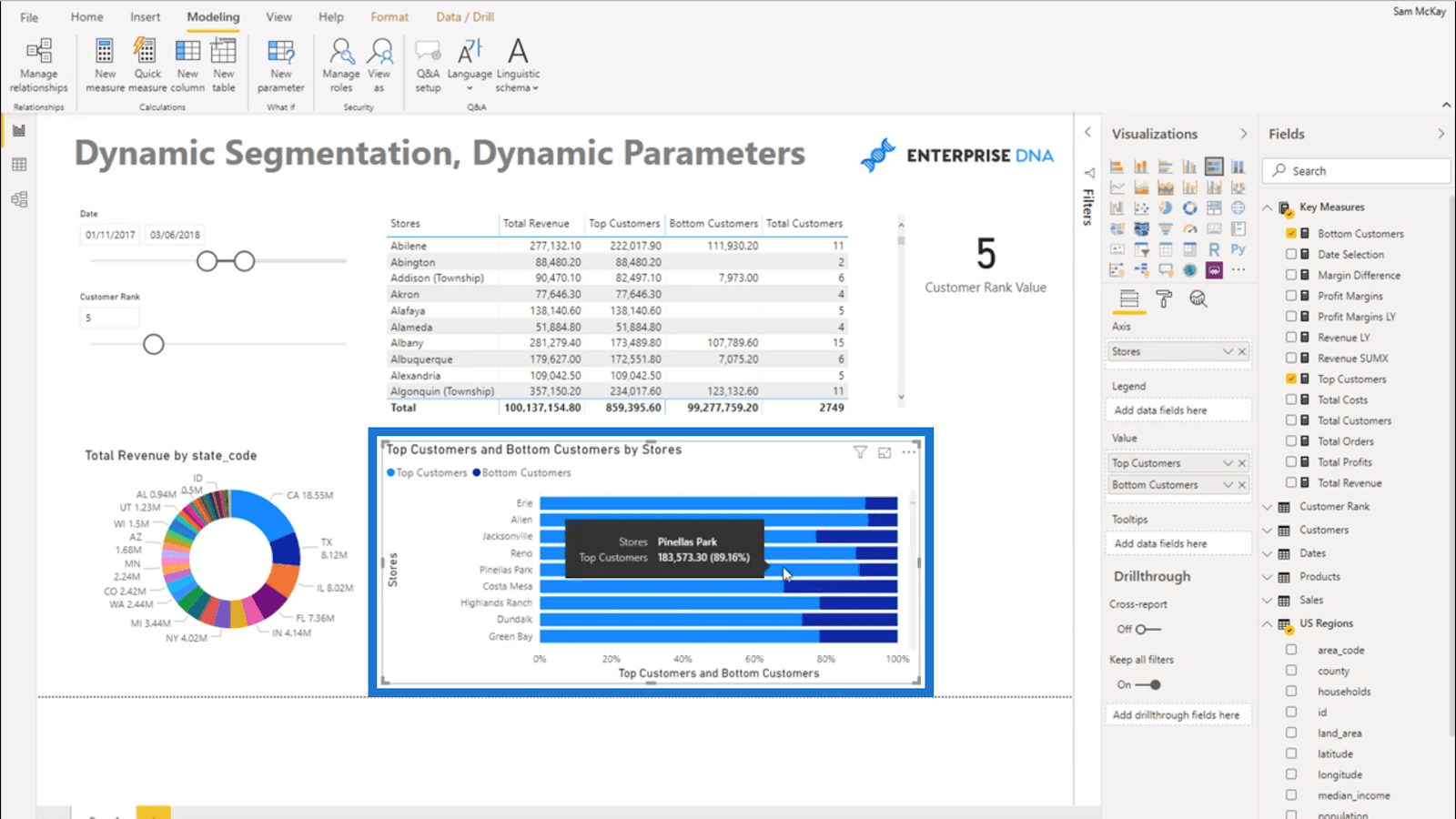Viewport: 1456px width, 819px height.
Task: Open Manage relationships in the ribbon
Action: click(x=39, y=65)
